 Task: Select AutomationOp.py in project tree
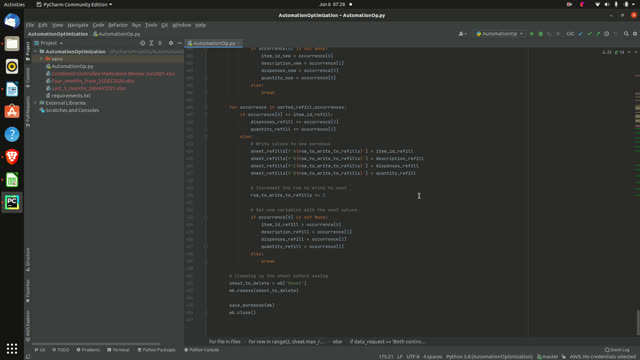click(72, 66)
